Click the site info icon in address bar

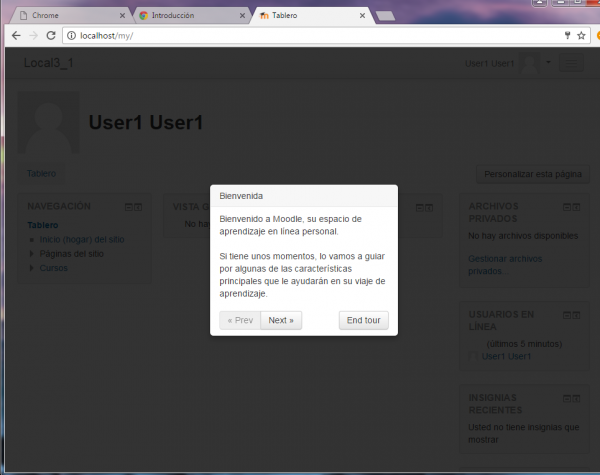71,36
